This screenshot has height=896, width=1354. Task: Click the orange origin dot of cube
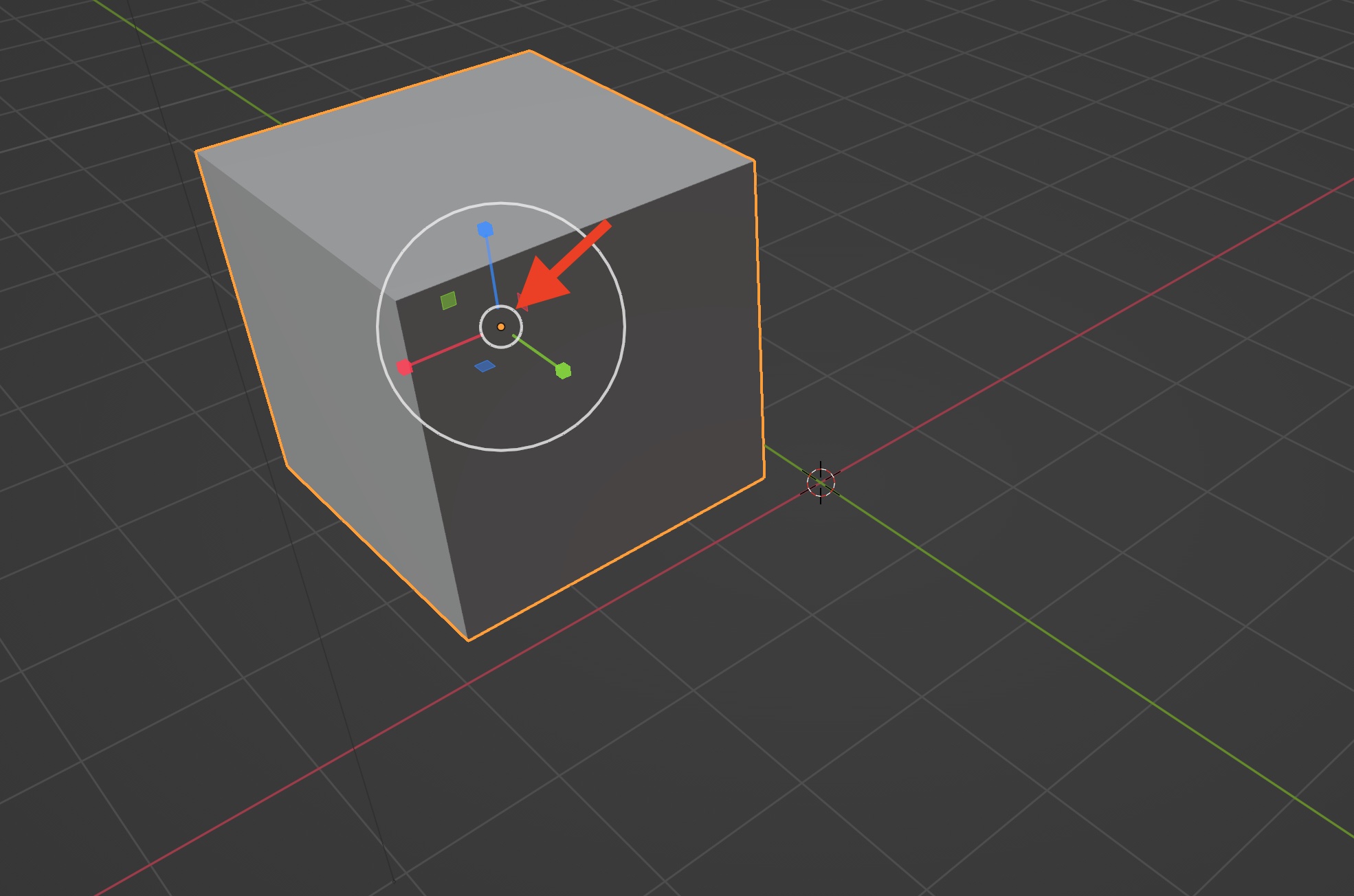tap(500, 327)
